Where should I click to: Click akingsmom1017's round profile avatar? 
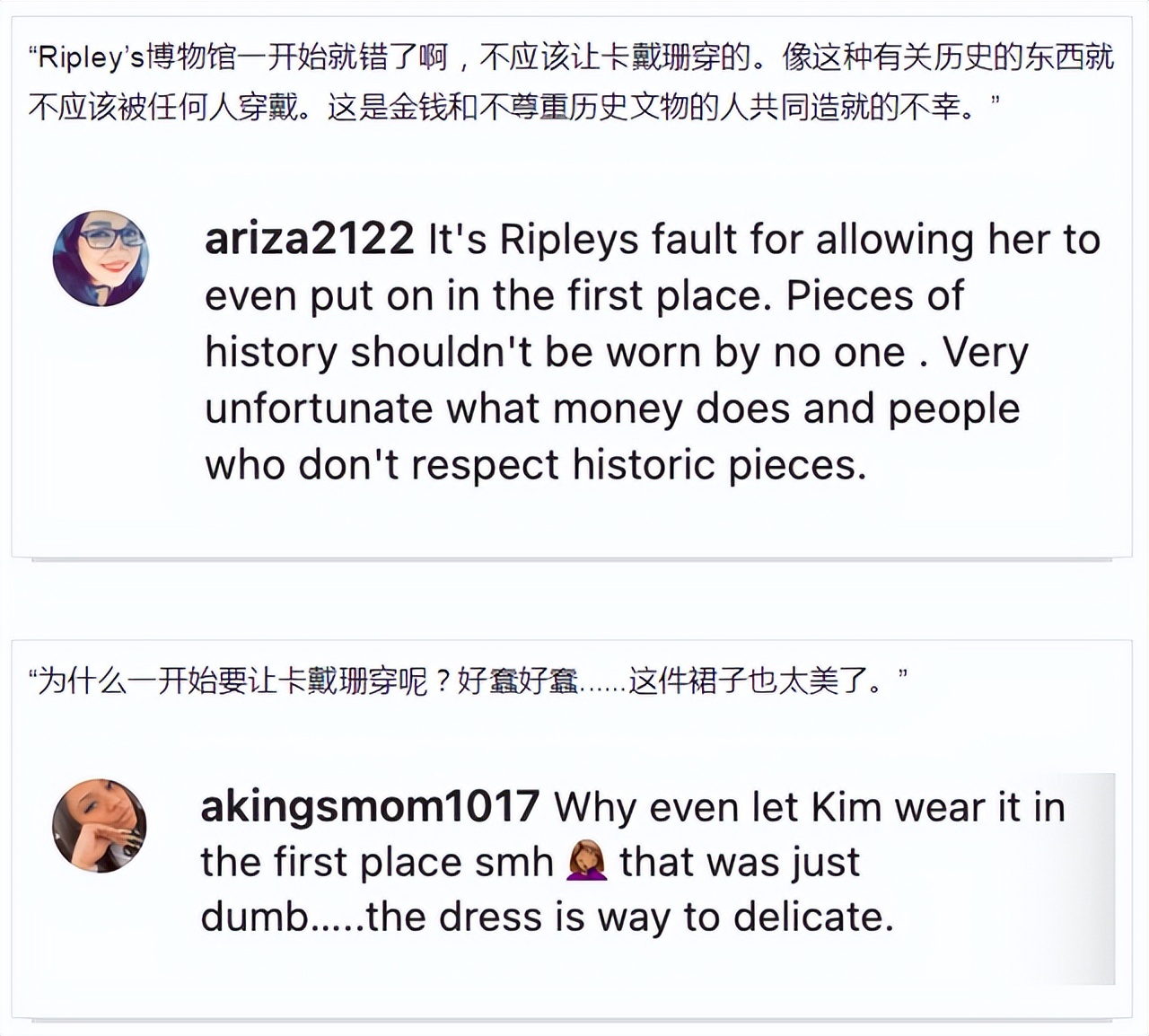pyautogui.click(x=99, y=825)
